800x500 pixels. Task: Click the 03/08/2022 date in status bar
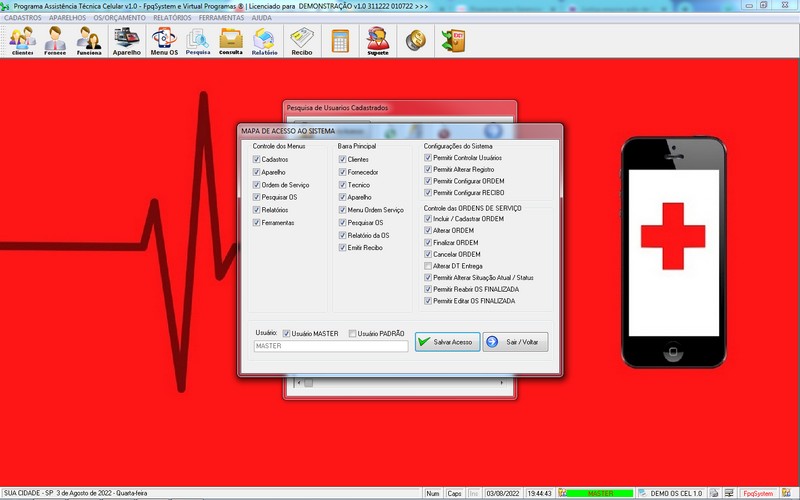[503, 493]
